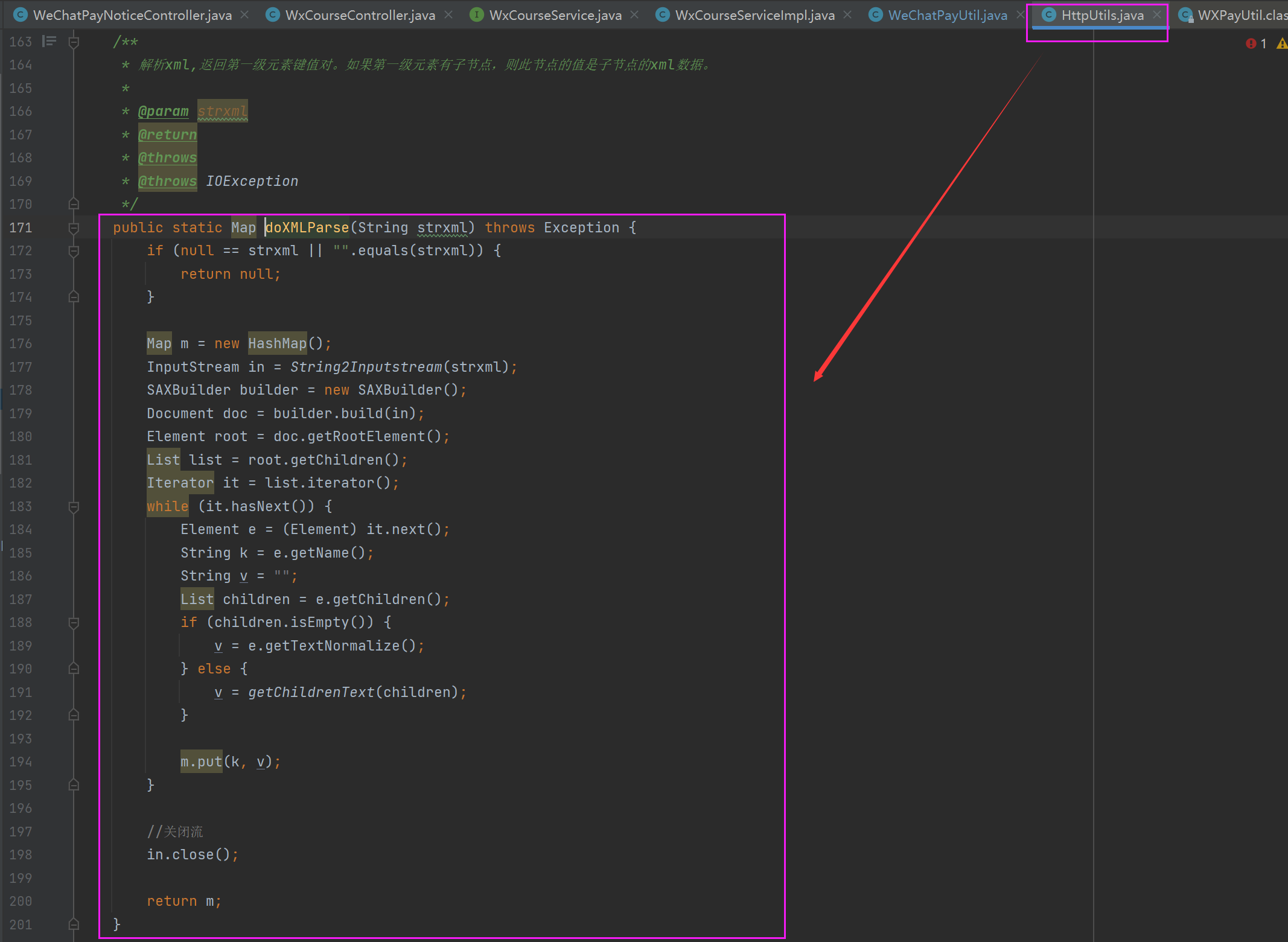Click line number 198 in the gutter

(21, 855)
